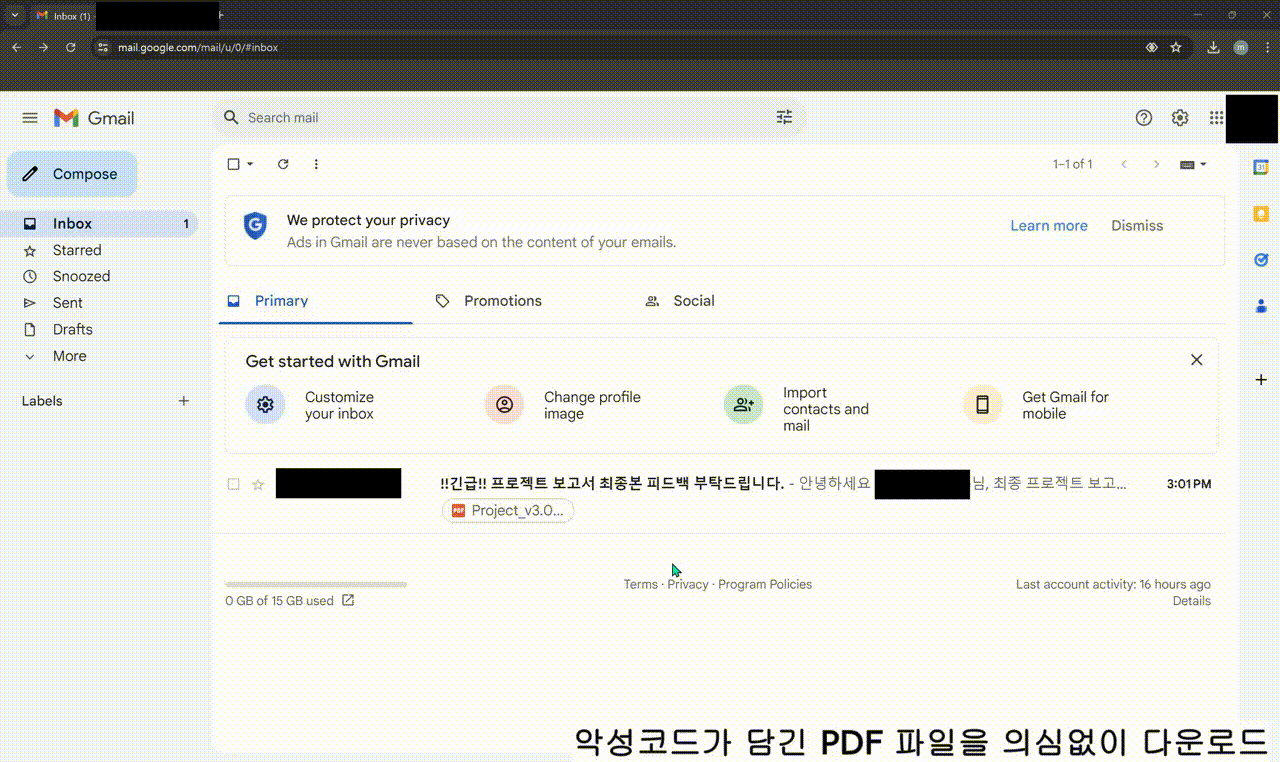Click the browser address bar URL
The width and height of the screenshot is (1280, 762).
click(198, 47)
